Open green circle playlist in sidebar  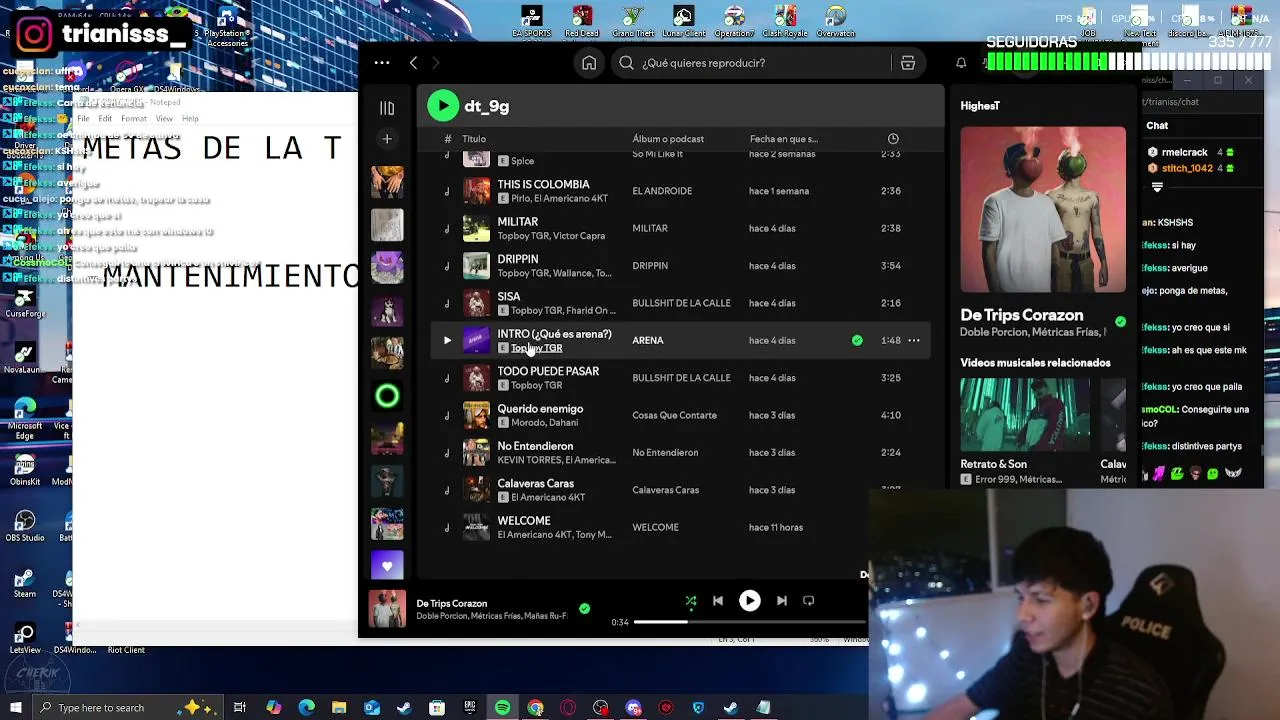[x=387, y=397]
